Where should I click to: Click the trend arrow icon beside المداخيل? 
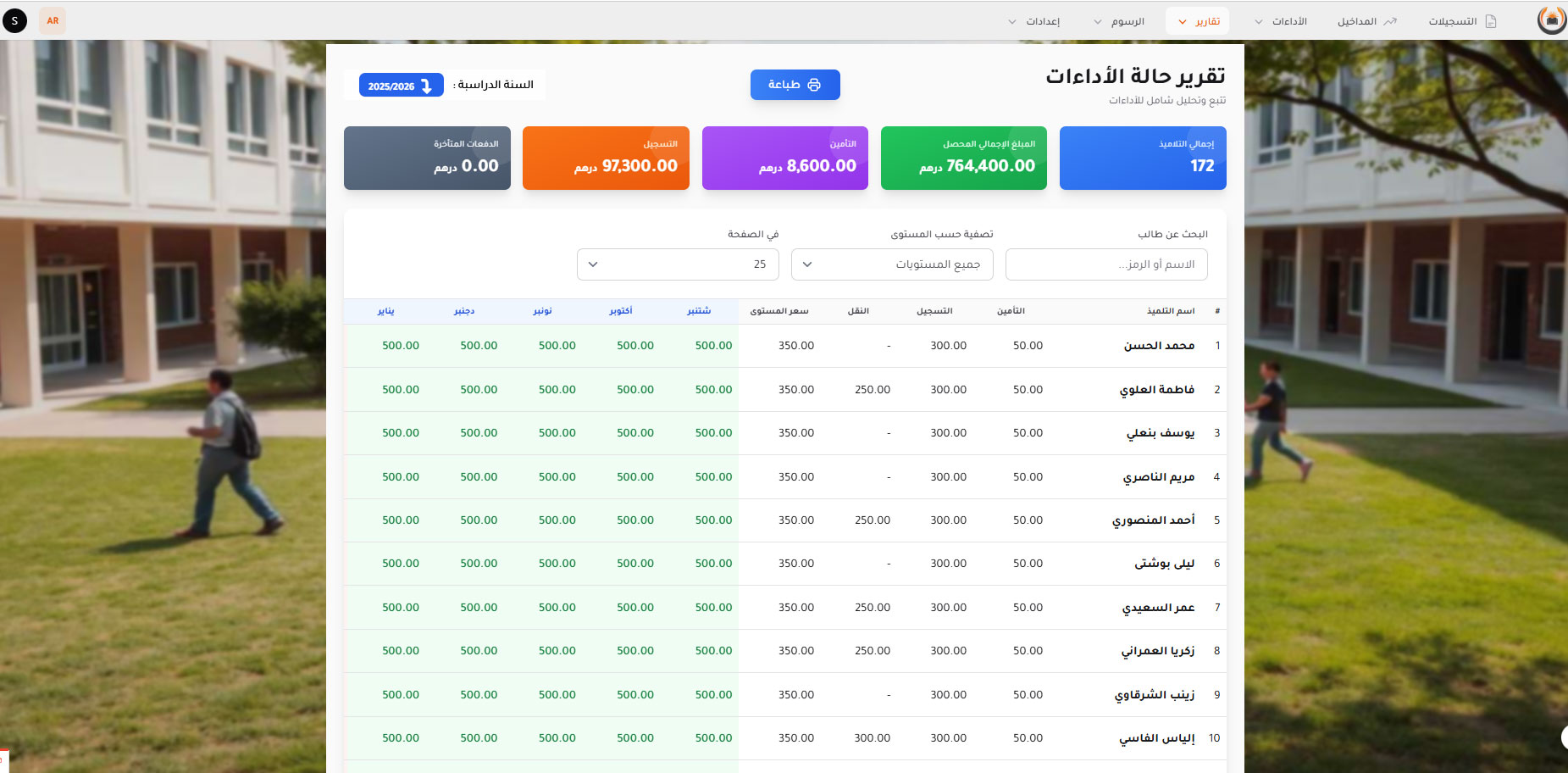1390,21
